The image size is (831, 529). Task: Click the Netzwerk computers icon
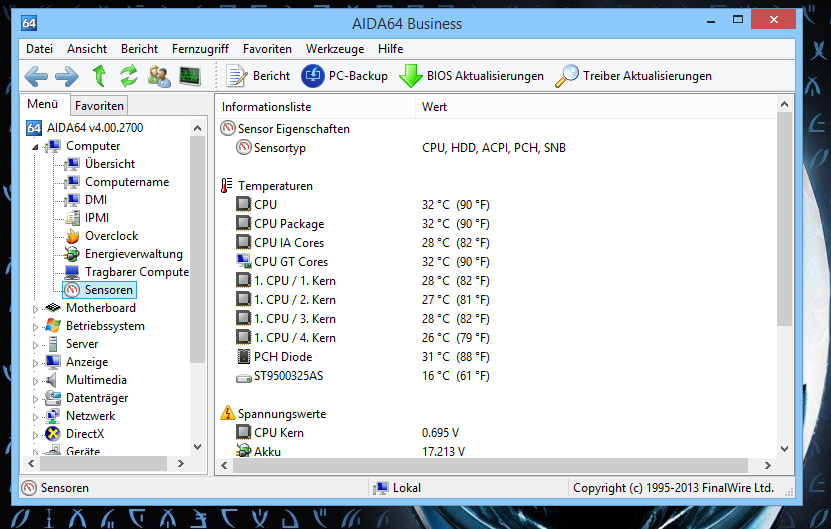click(52, 416)
